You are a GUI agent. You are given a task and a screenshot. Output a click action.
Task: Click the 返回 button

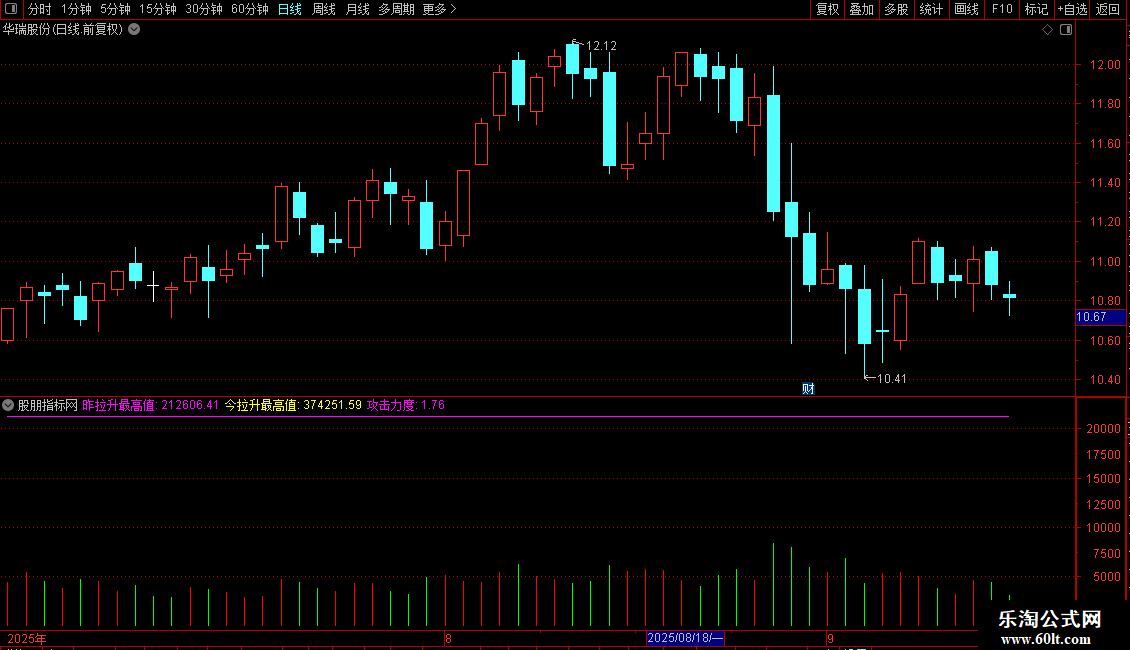1108,9
